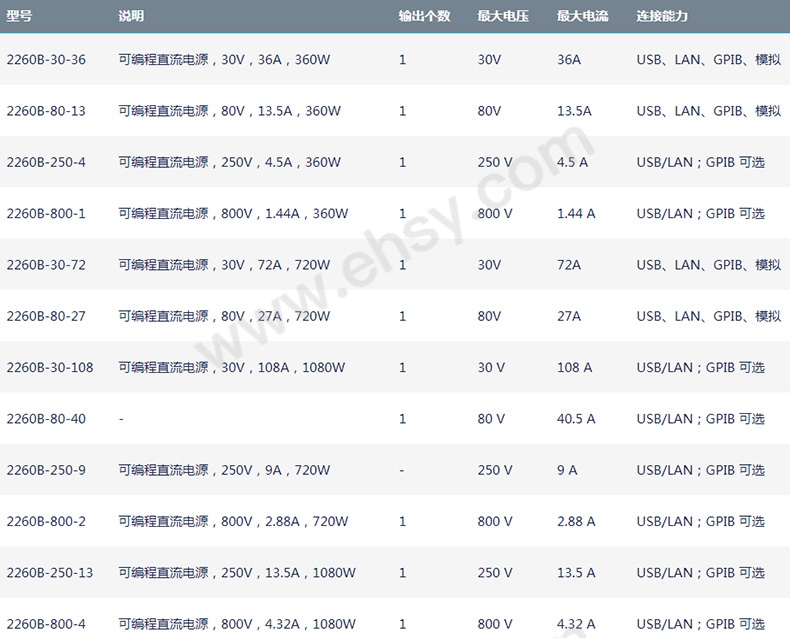Choose model 2260B-30-72
Image resolution: width=790 pixels, height=638 pixels.
(x=46, y=265)
